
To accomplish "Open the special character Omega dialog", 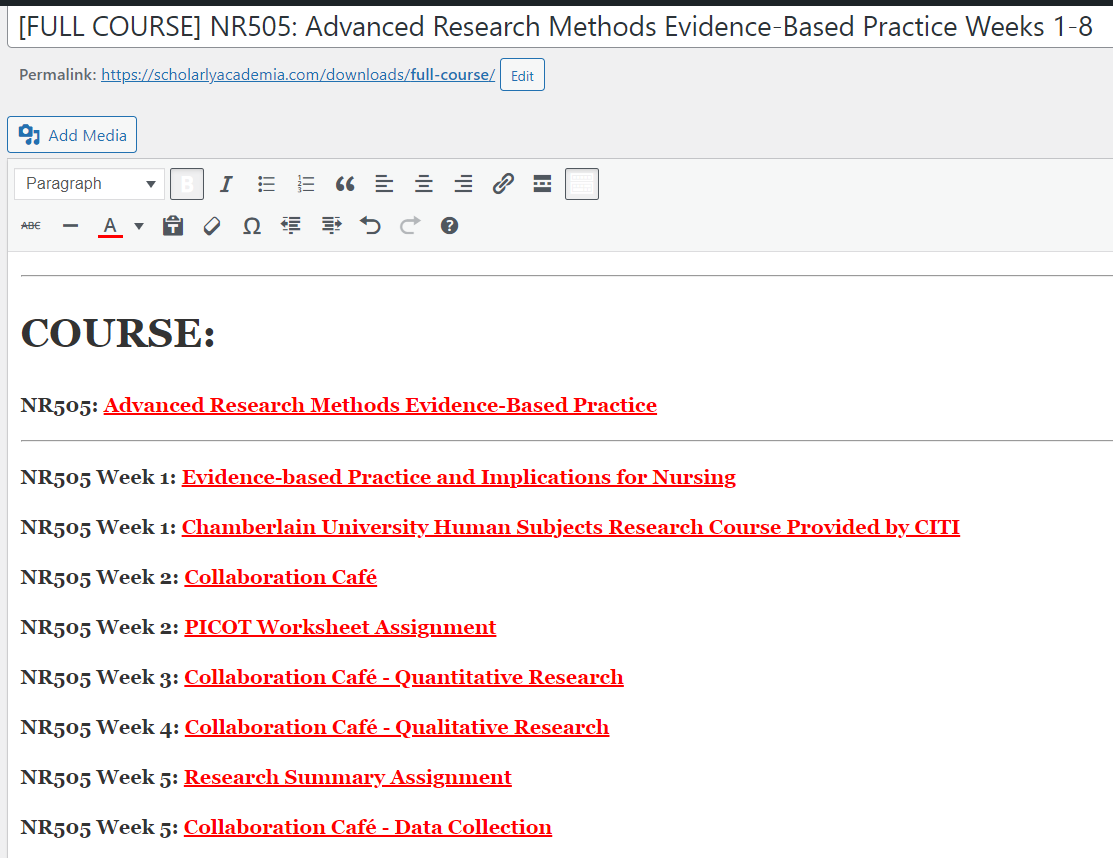I will 252,226.
